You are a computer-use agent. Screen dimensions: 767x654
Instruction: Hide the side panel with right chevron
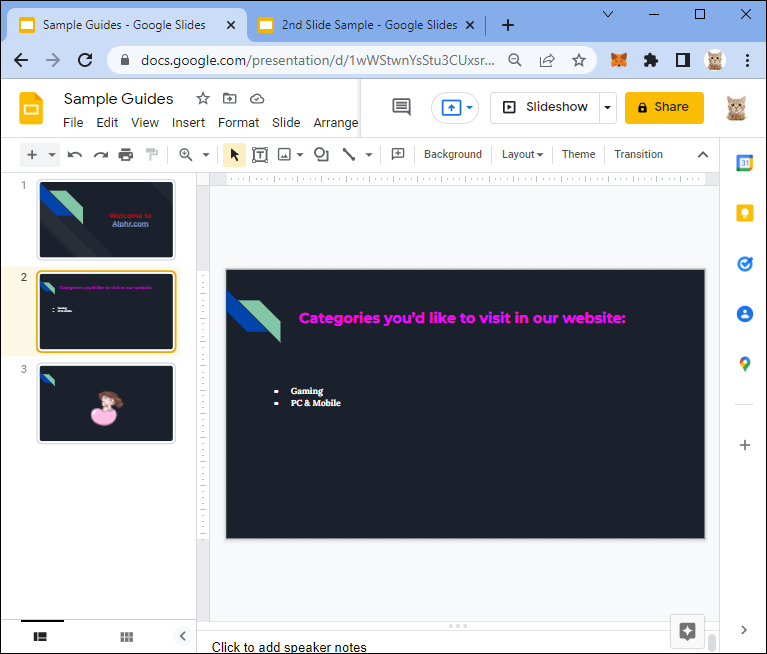tap(744, 630)
